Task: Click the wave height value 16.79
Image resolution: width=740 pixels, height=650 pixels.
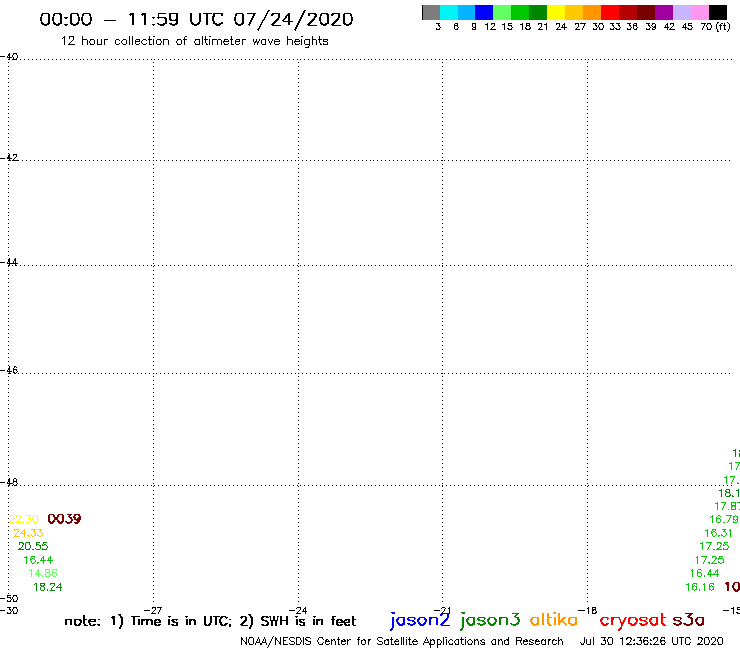Action: point(724,519)
